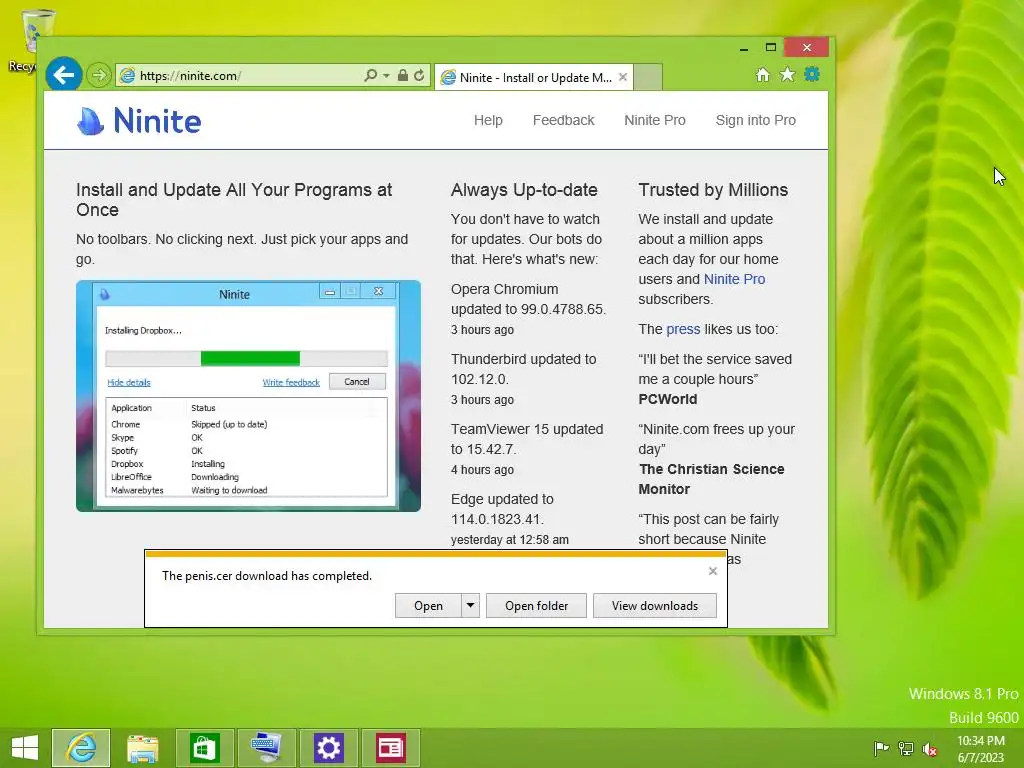The width and height of the screenshot is (1024, 768).
Task: Click the muted volume tray icon
Action: point(930,748)
